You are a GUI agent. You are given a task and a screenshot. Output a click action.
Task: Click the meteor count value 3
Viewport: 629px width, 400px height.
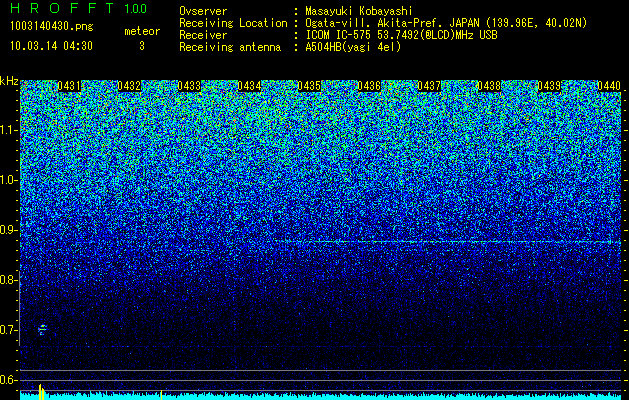coord(142,46)
